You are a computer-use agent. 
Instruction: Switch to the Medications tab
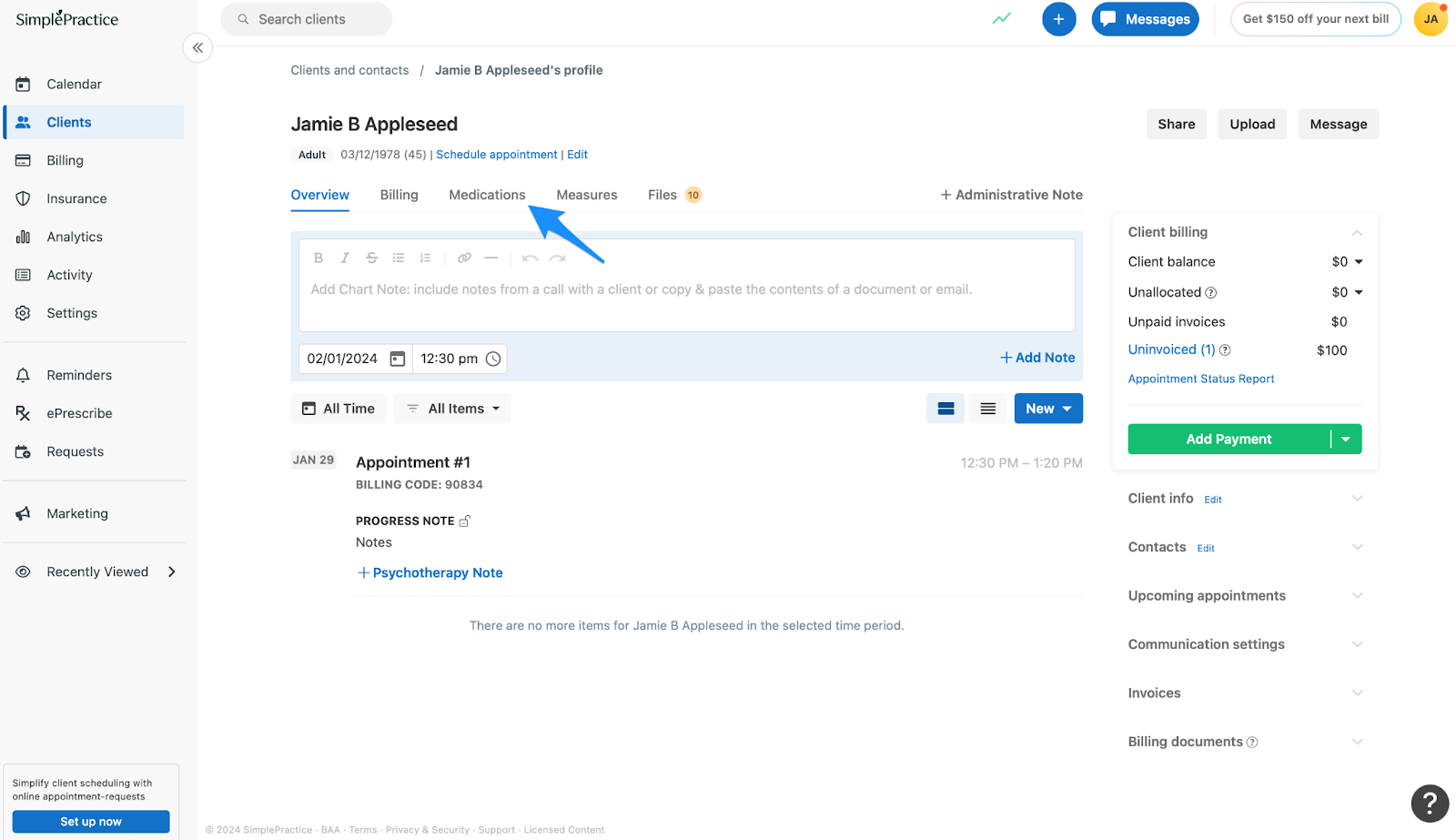[487, 194]
